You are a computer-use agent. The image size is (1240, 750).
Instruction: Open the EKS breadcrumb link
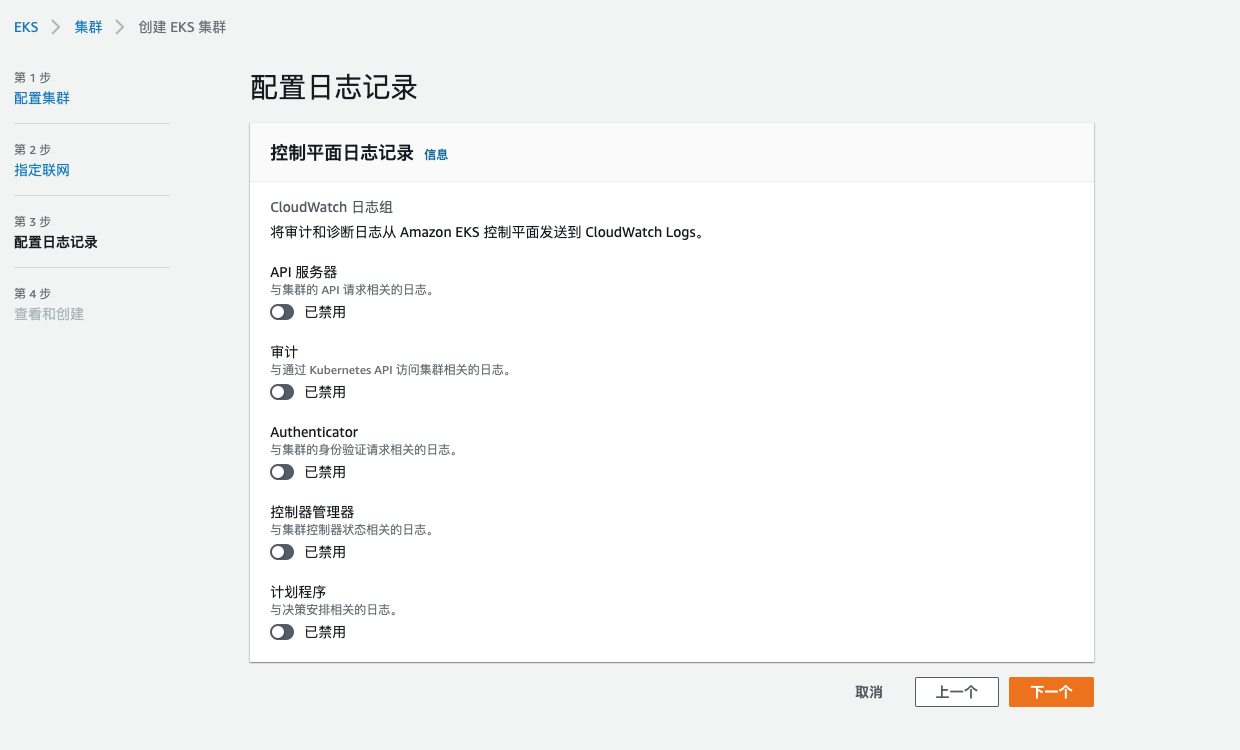coord(26,27)
